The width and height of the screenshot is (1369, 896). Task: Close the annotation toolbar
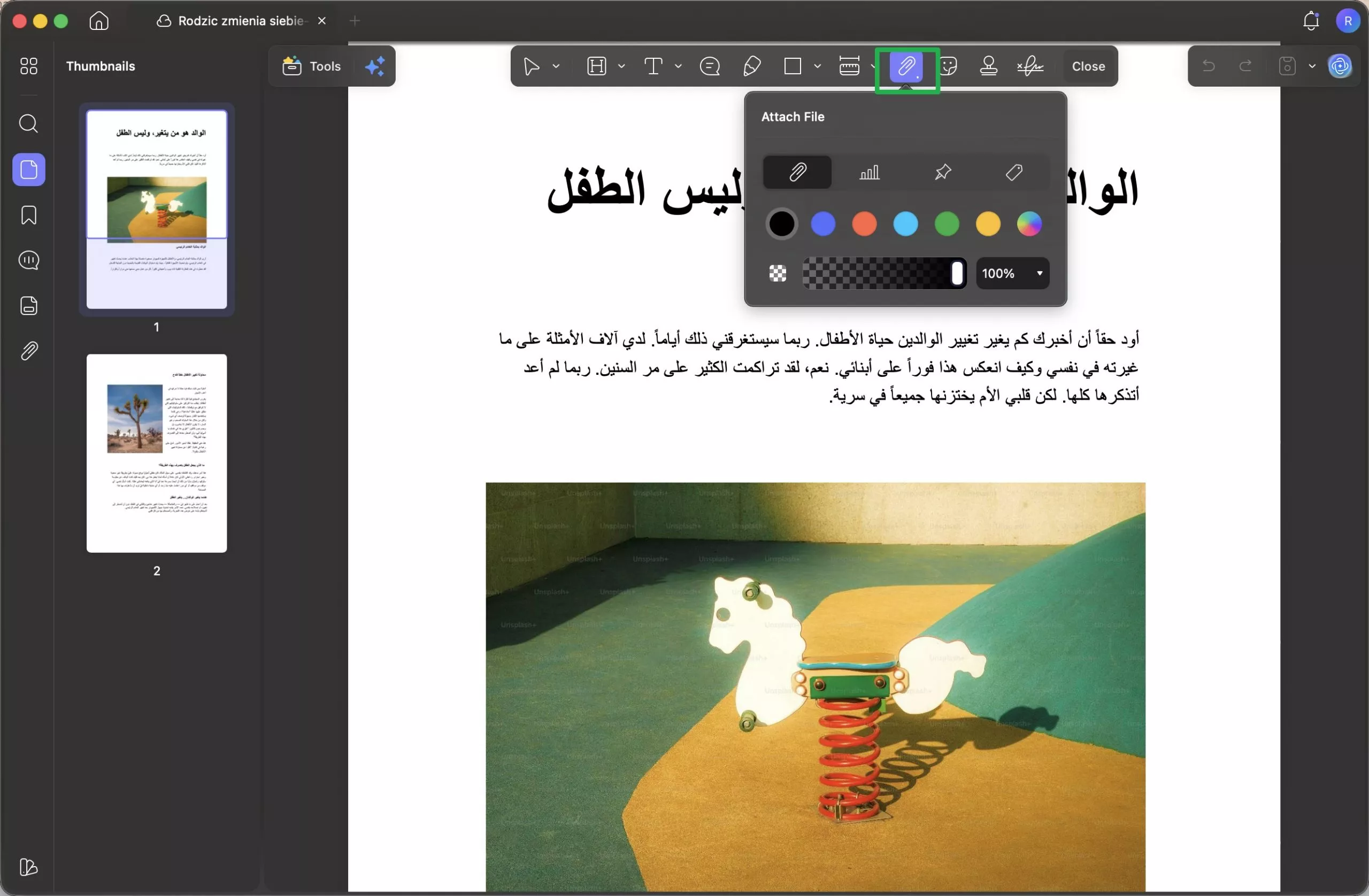click(1088, 66)
